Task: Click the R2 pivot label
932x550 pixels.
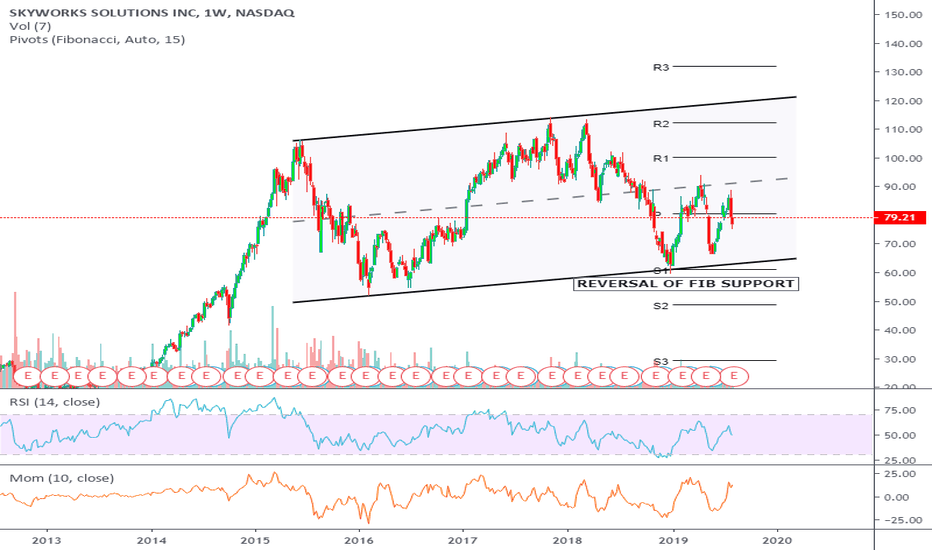Action: [661, 124]
